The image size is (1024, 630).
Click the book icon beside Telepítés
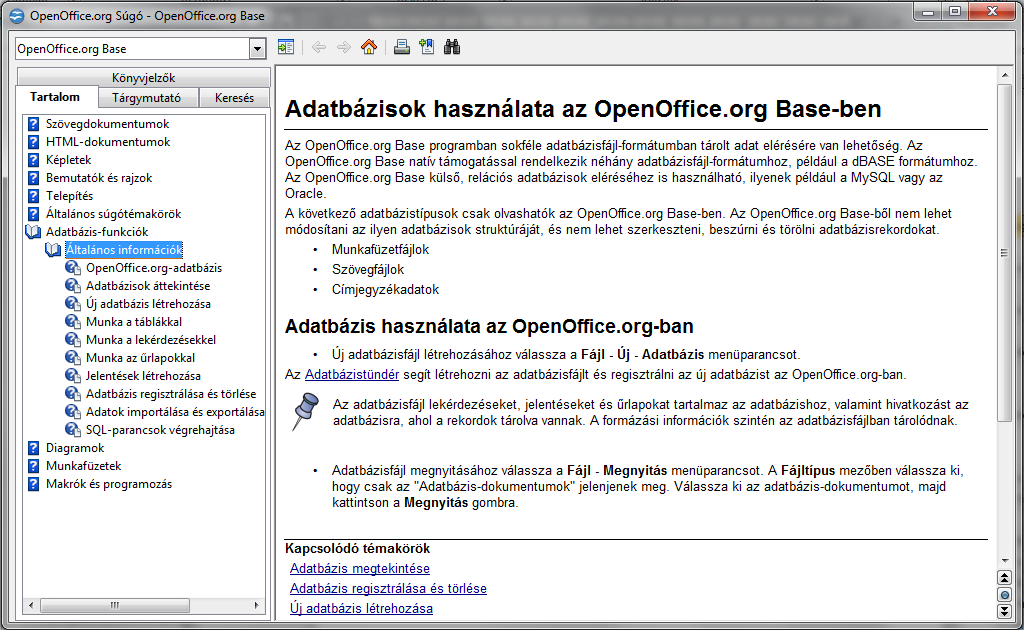coord(33,196)
